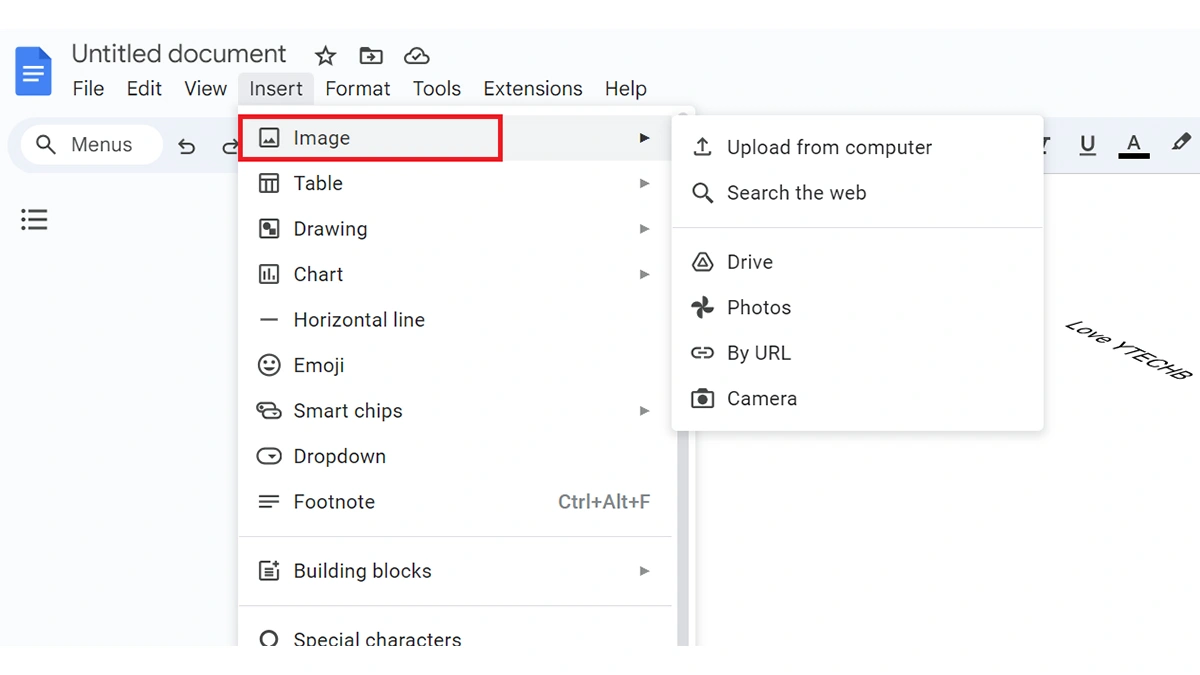Image resolution: width=1200 pixels, height=675 pixels.
Task: Check the cloud document status icon
Action: tap(416, 56)
